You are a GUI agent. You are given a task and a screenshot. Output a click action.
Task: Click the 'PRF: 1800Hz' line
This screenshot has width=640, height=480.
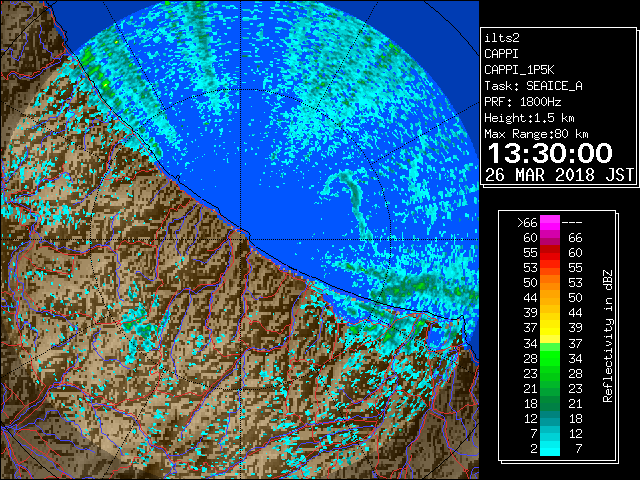pos(522,102)
